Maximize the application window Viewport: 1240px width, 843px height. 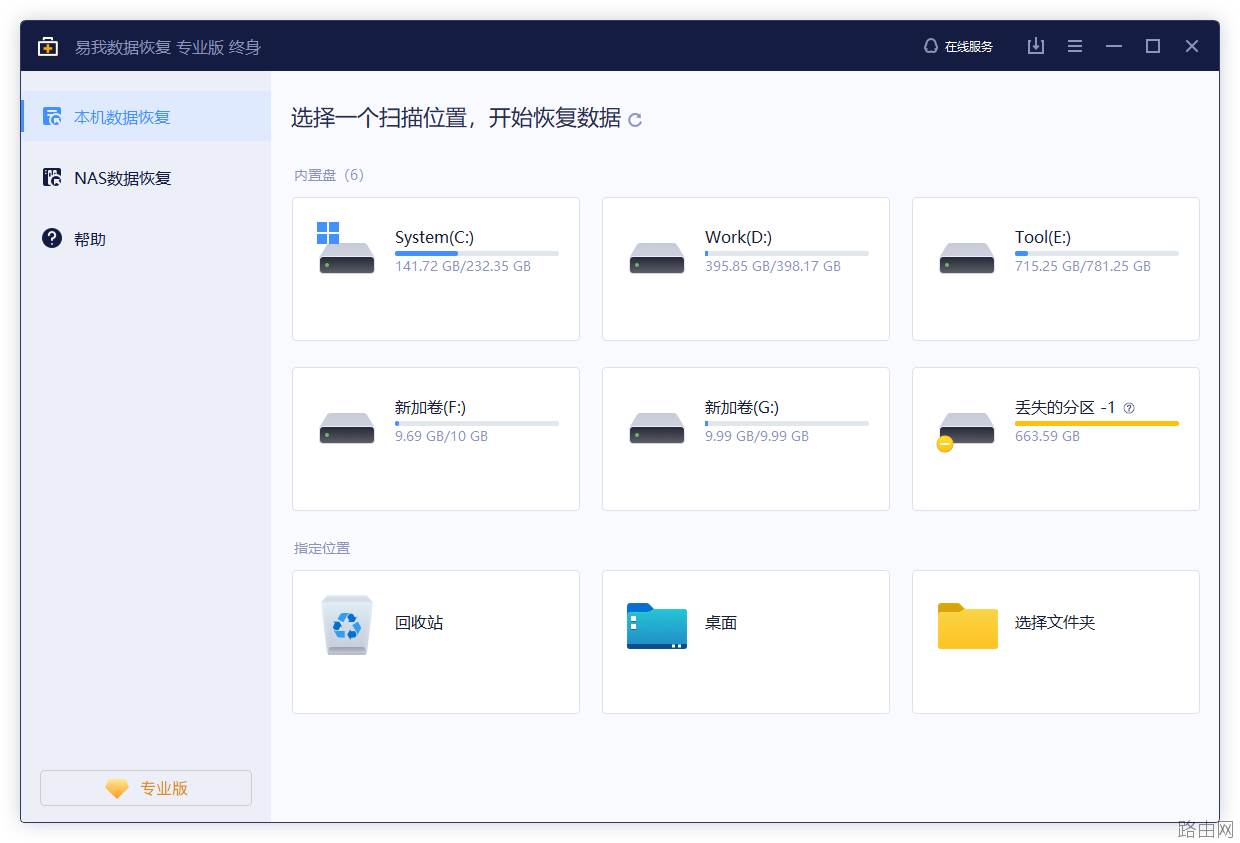[1153, 46]
